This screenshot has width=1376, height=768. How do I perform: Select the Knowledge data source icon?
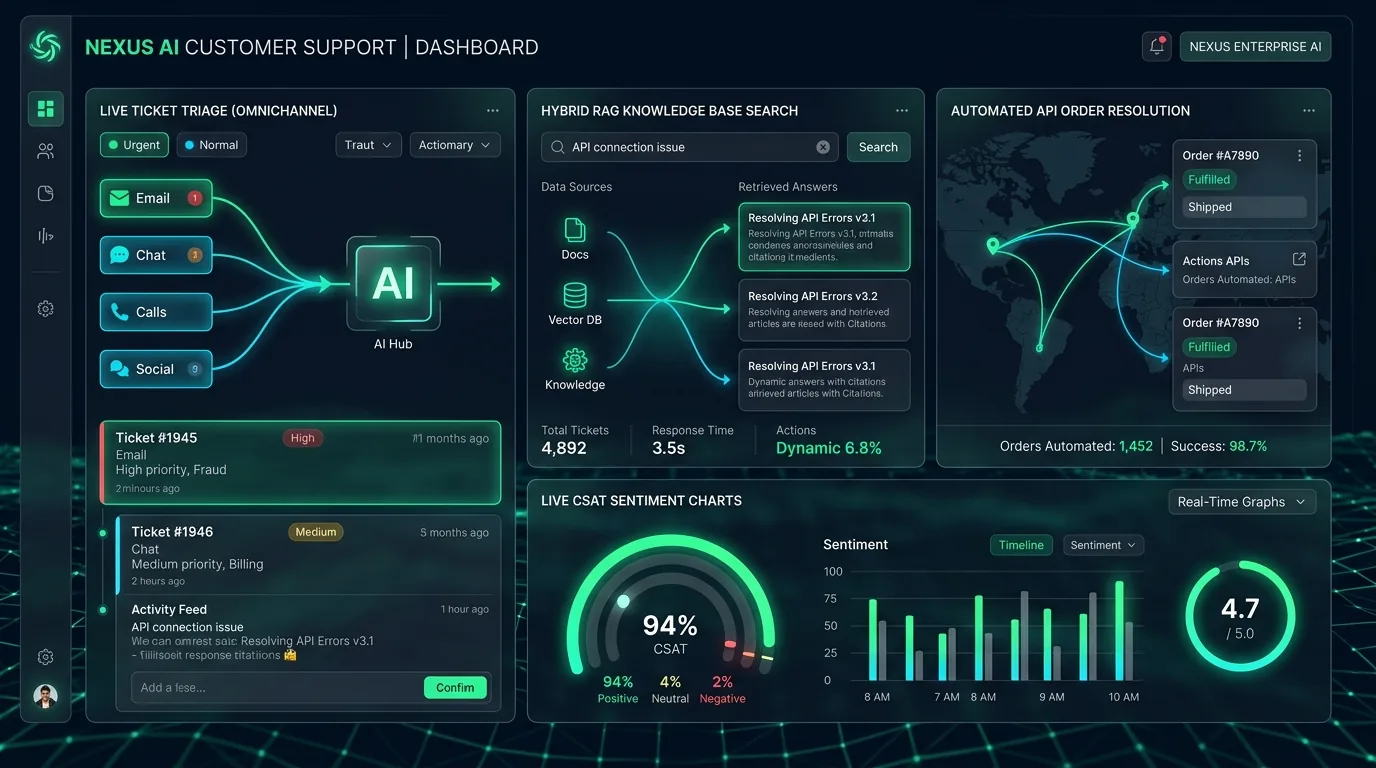pyautogui.click(x=575, y=360)
